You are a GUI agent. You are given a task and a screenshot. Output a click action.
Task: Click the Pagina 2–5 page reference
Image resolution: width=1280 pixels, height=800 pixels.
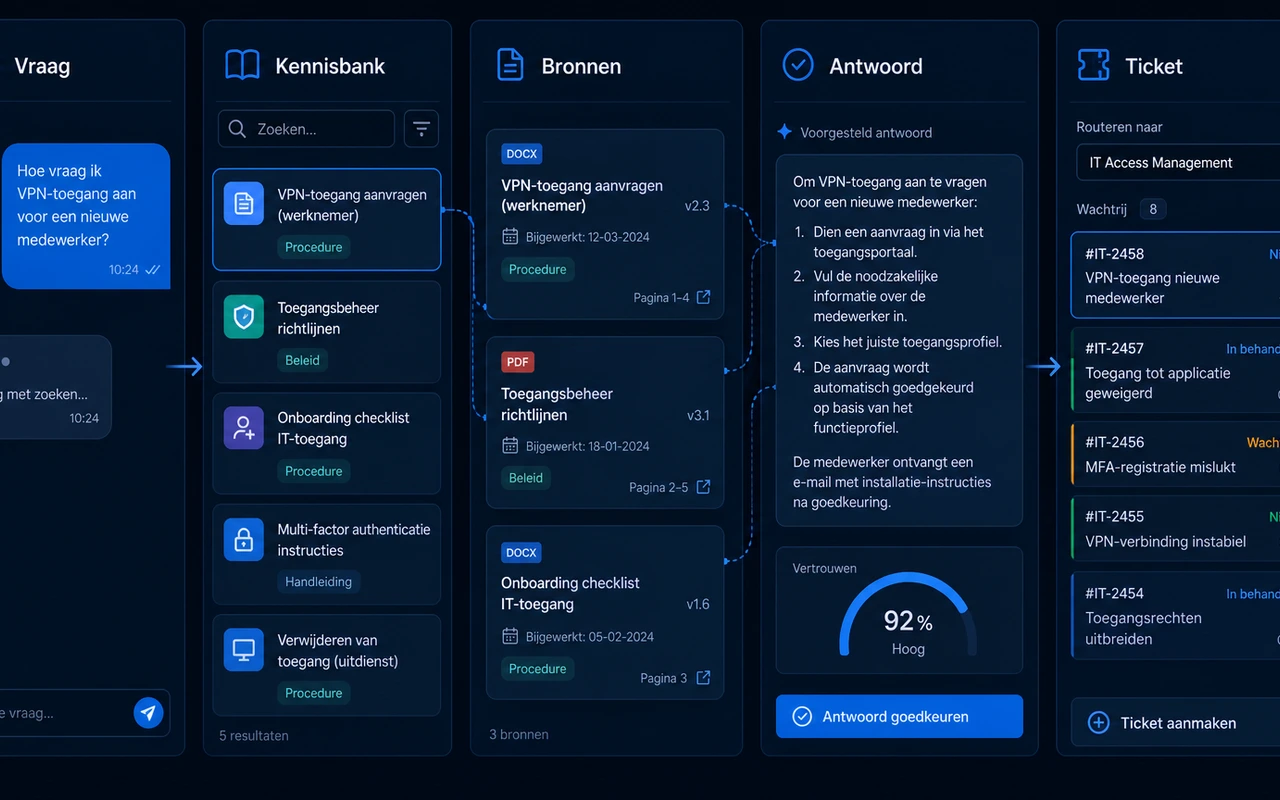(658, 487)
